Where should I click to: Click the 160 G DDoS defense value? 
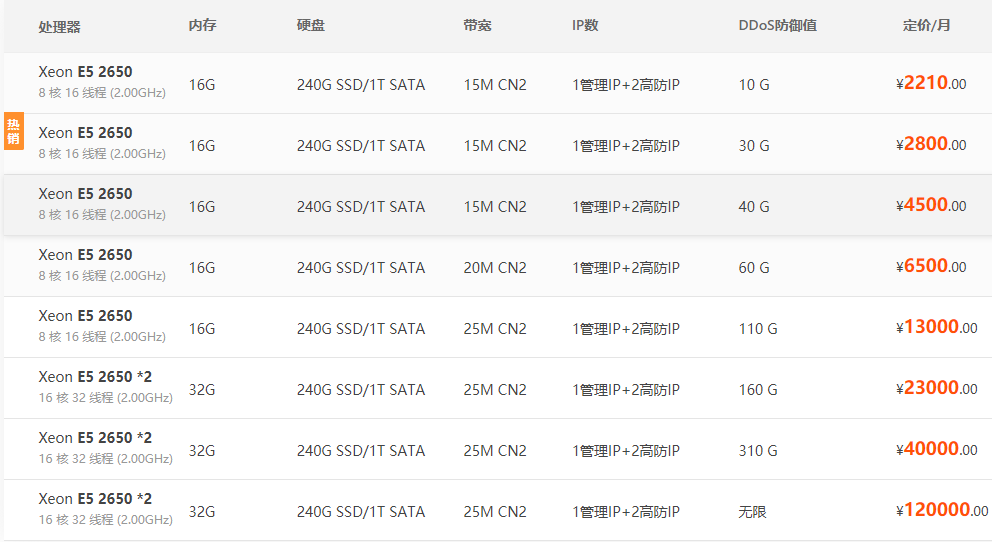[758, 390]
